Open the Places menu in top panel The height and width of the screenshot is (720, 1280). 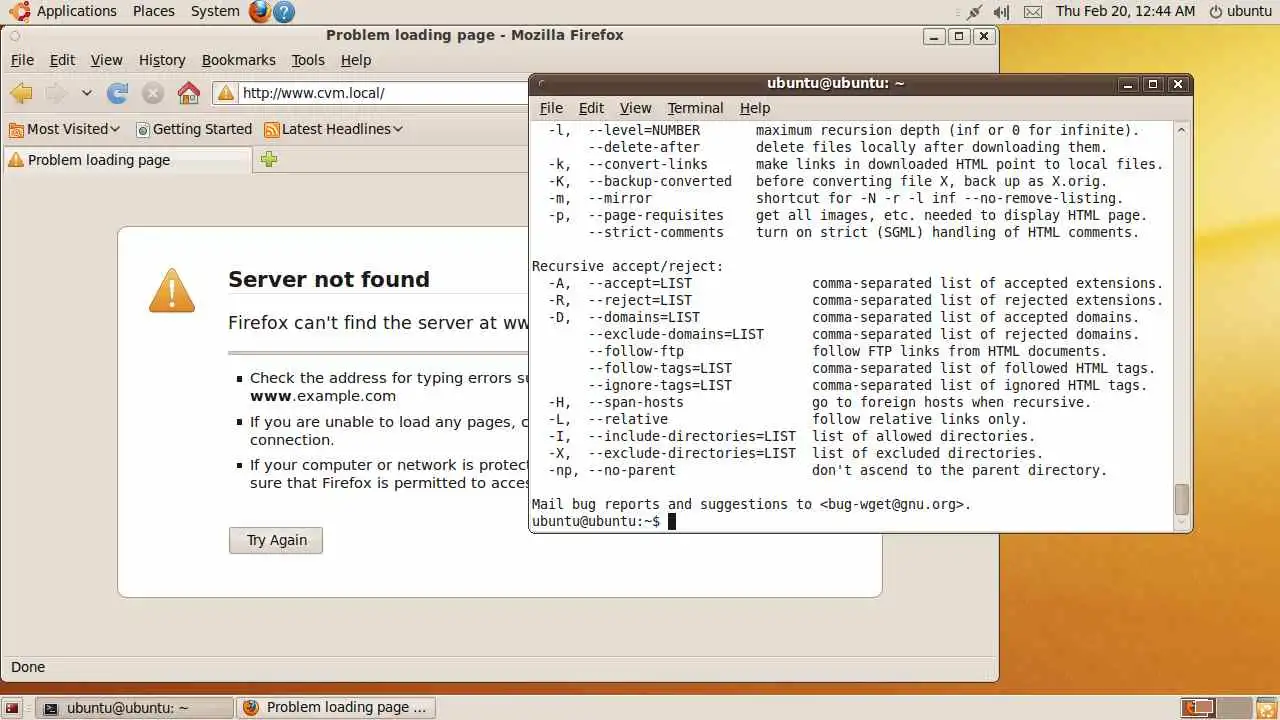click(x=154, y=11)
